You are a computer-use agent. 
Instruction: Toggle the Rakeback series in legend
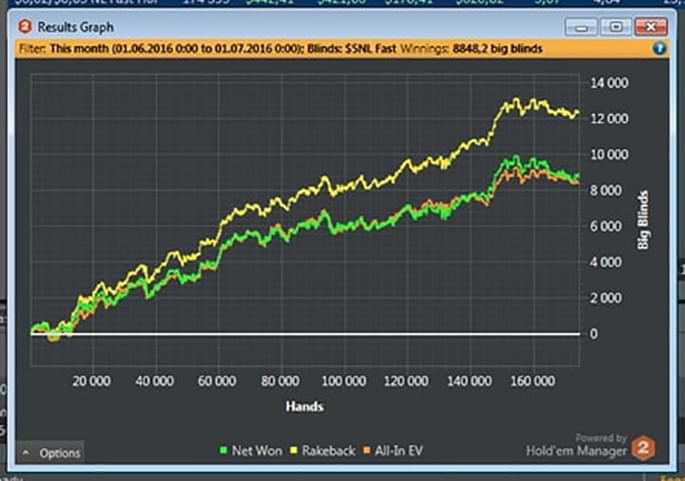tap(324, 451)
